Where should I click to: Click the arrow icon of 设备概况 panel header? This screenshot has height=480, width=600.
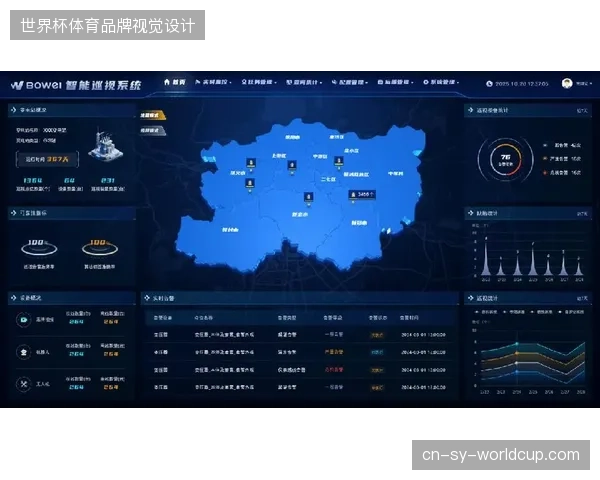[x=14, y=298]
